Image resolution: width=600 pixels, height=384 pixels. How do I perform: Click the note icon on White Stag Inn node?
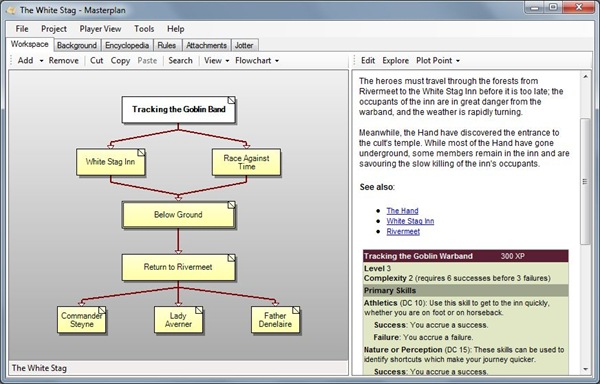[x=141, y=153]
